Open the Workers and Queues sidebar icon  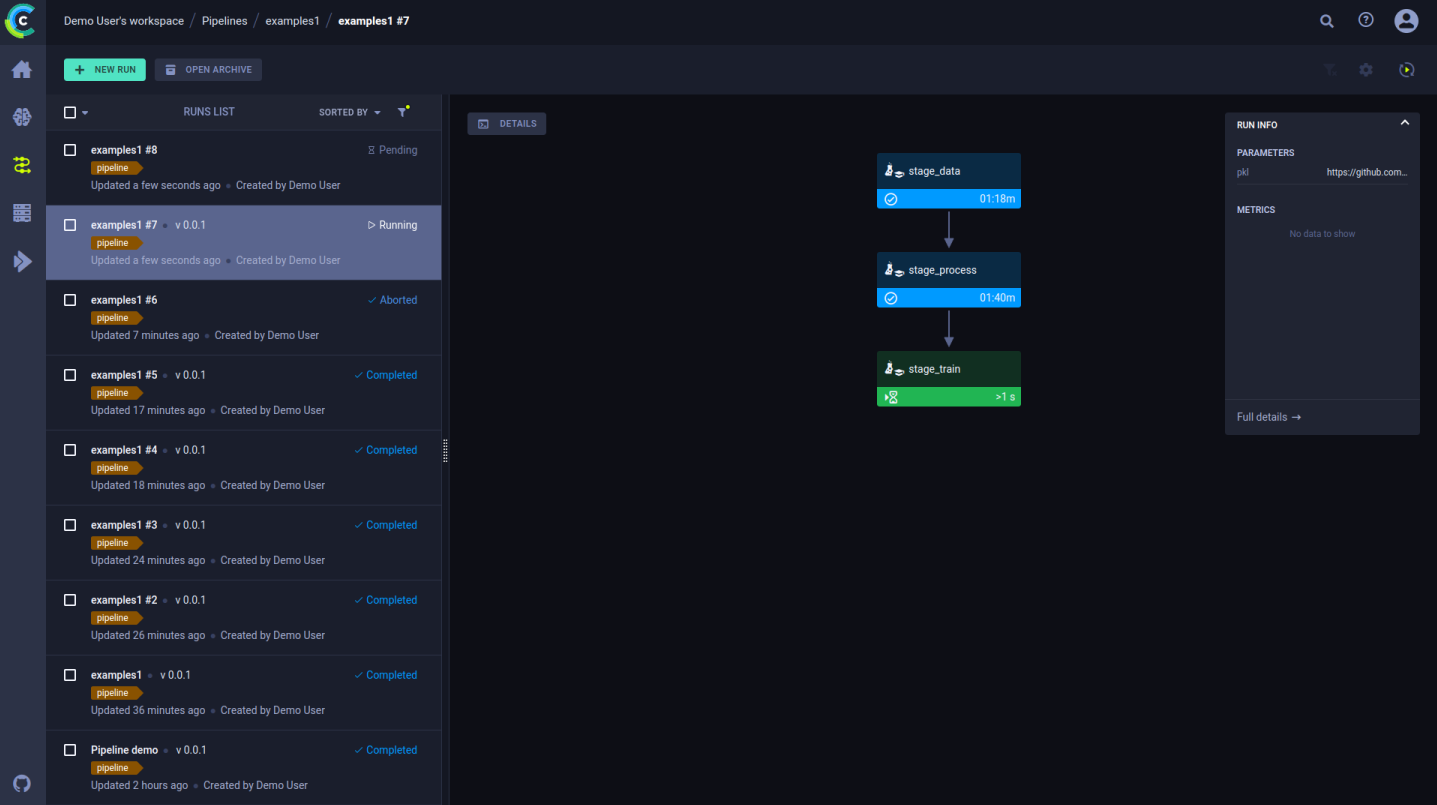22,262
